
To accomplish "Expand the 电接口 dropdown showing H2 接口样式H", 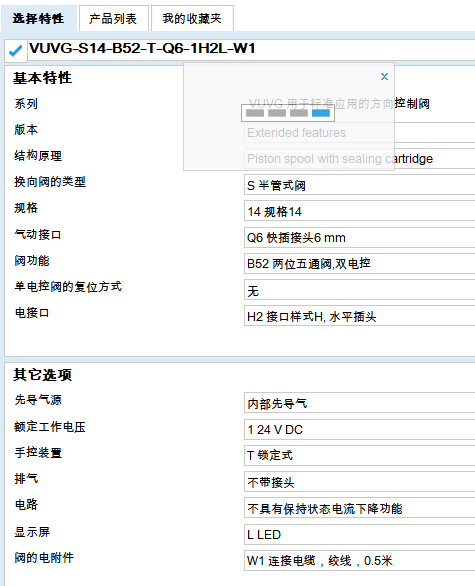I will pos(360,316).
